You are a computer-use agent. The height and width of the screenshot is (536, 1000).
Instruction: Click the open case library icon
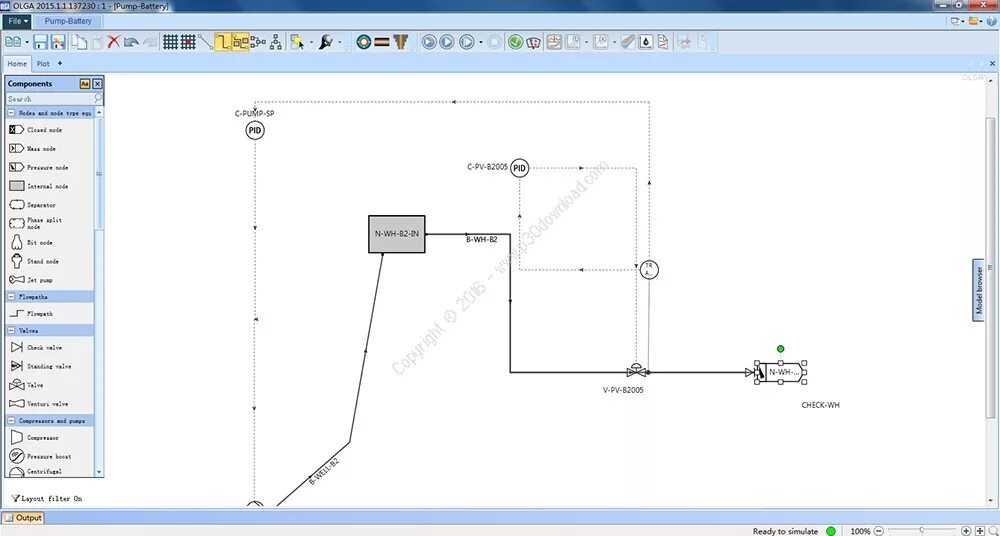coord(13,42)
